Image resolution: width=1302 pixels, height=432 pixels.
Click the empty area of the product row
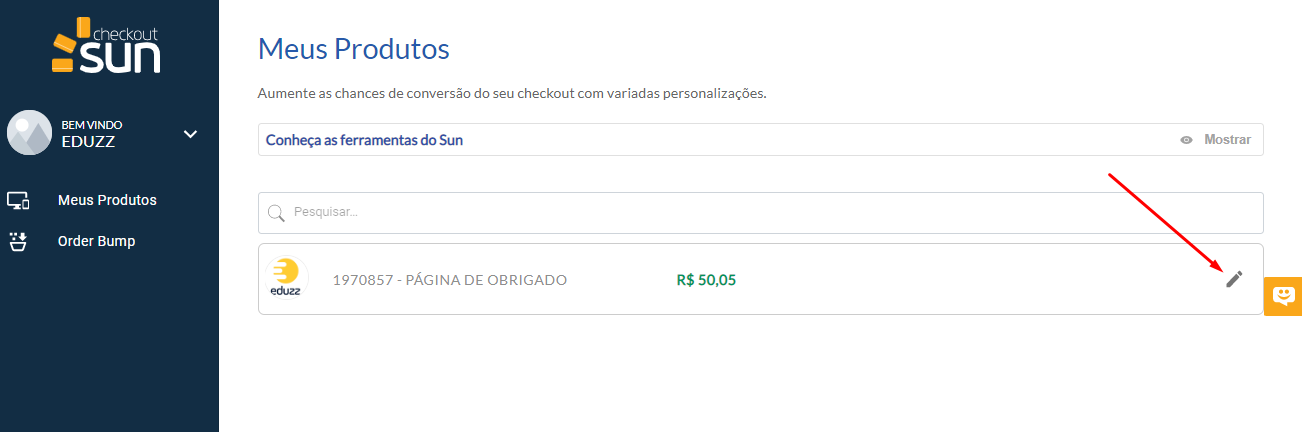click(960, 280)
